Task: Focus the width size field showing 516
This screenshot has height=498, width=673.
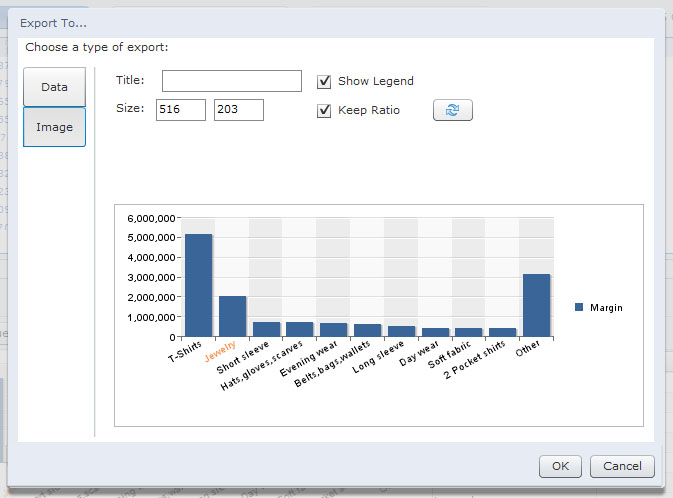Action: pos(181,110)
